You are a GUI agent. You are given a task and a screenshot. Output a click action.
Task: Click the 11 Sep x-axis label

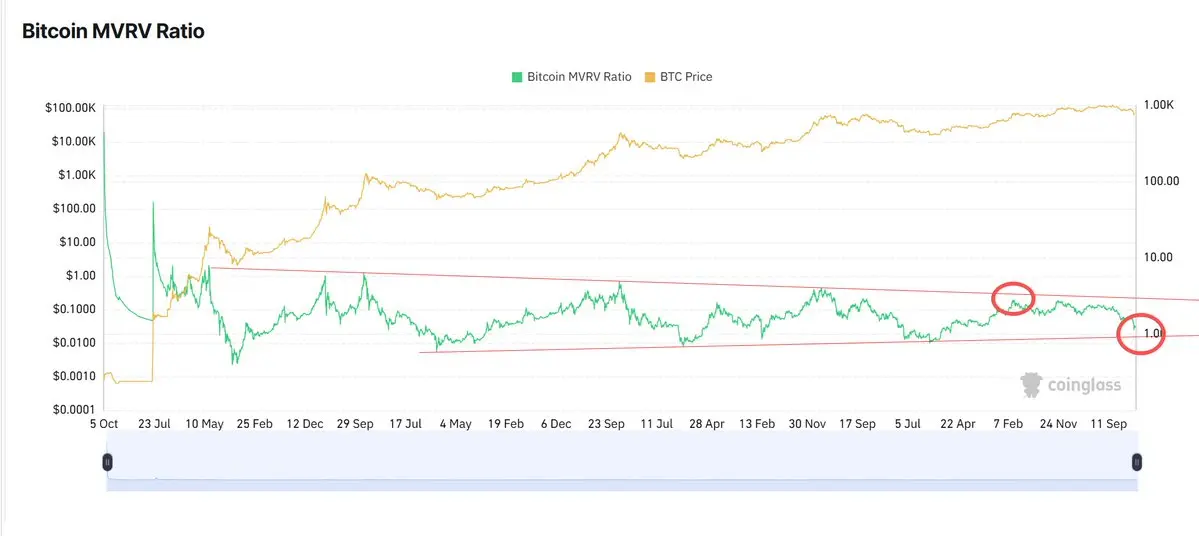point(1107,424)
